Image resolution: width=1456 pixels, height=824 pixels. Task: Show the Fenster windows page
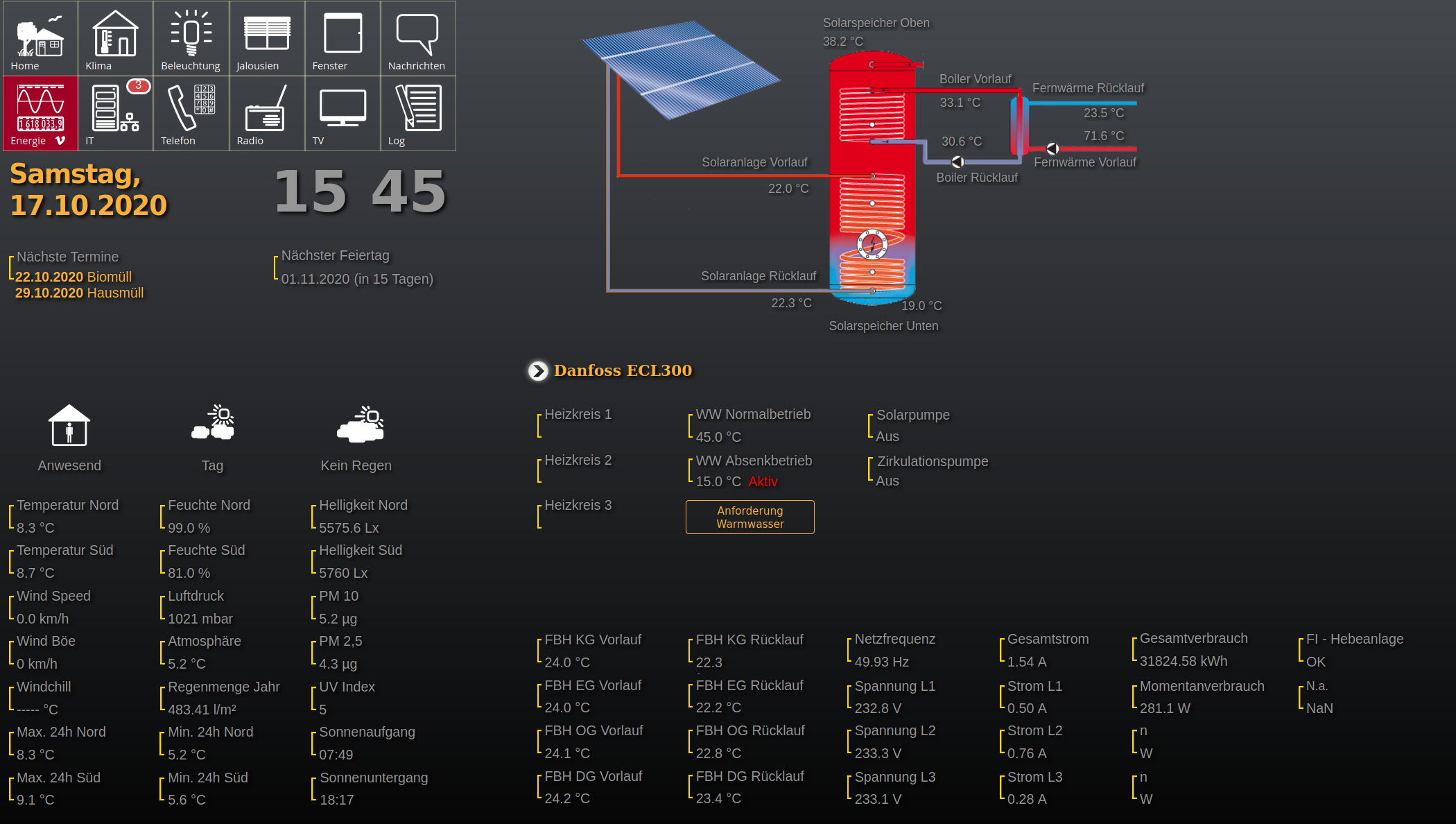[x=343, y=38]
